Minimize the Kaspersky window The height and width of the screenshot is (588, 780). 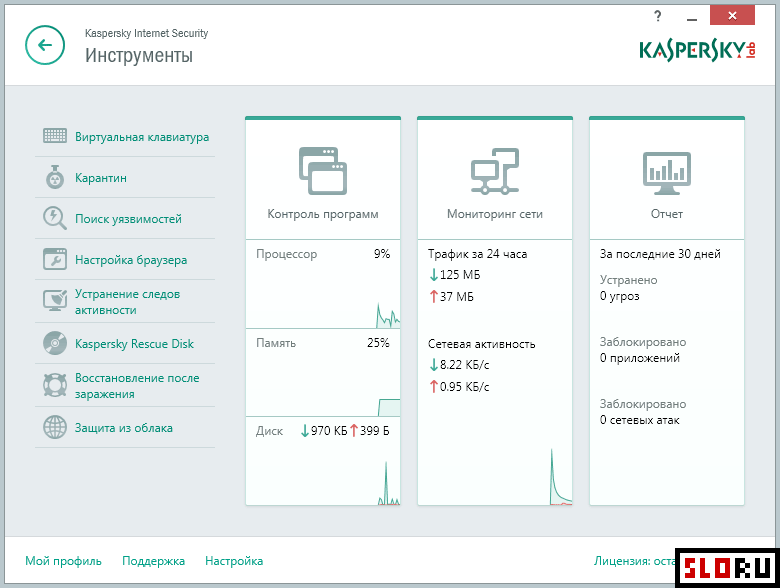pyautogui.click(x=691, y=18)
